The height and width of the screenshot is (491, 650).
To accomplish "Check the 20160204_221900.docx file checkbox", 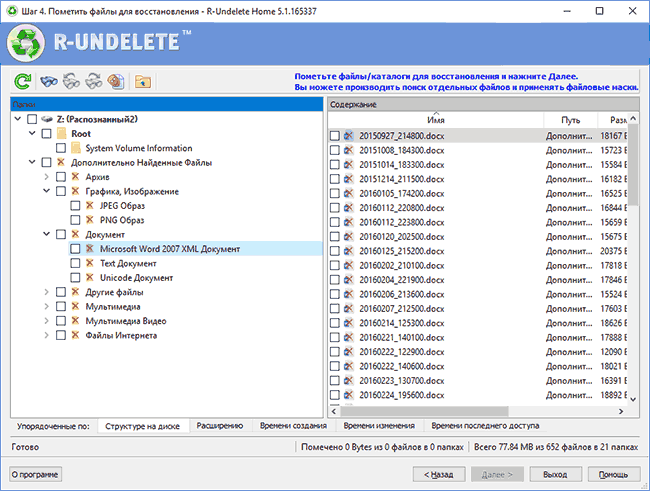I will click(x=335, y=280).
